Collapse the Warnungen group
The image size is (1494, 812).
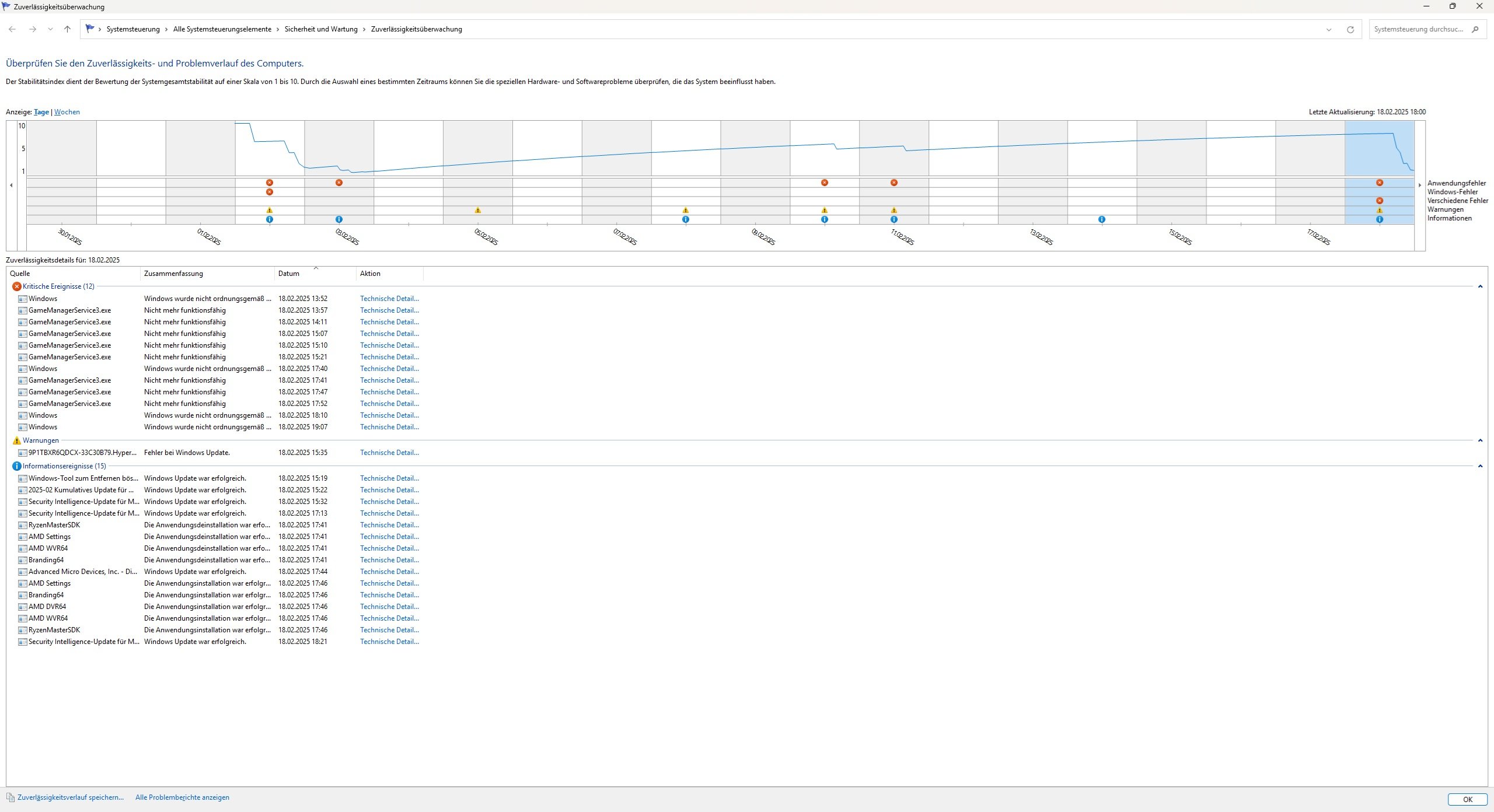pyautogui.click(x=1480, y=440)
